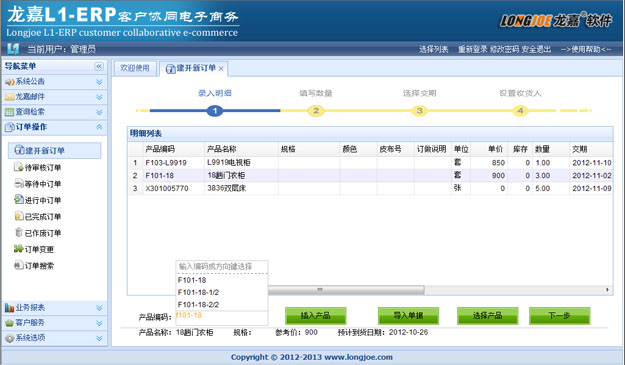Click the 修改密码 link
The width and height of the screenshot is (625, 365).
point(504,49)
